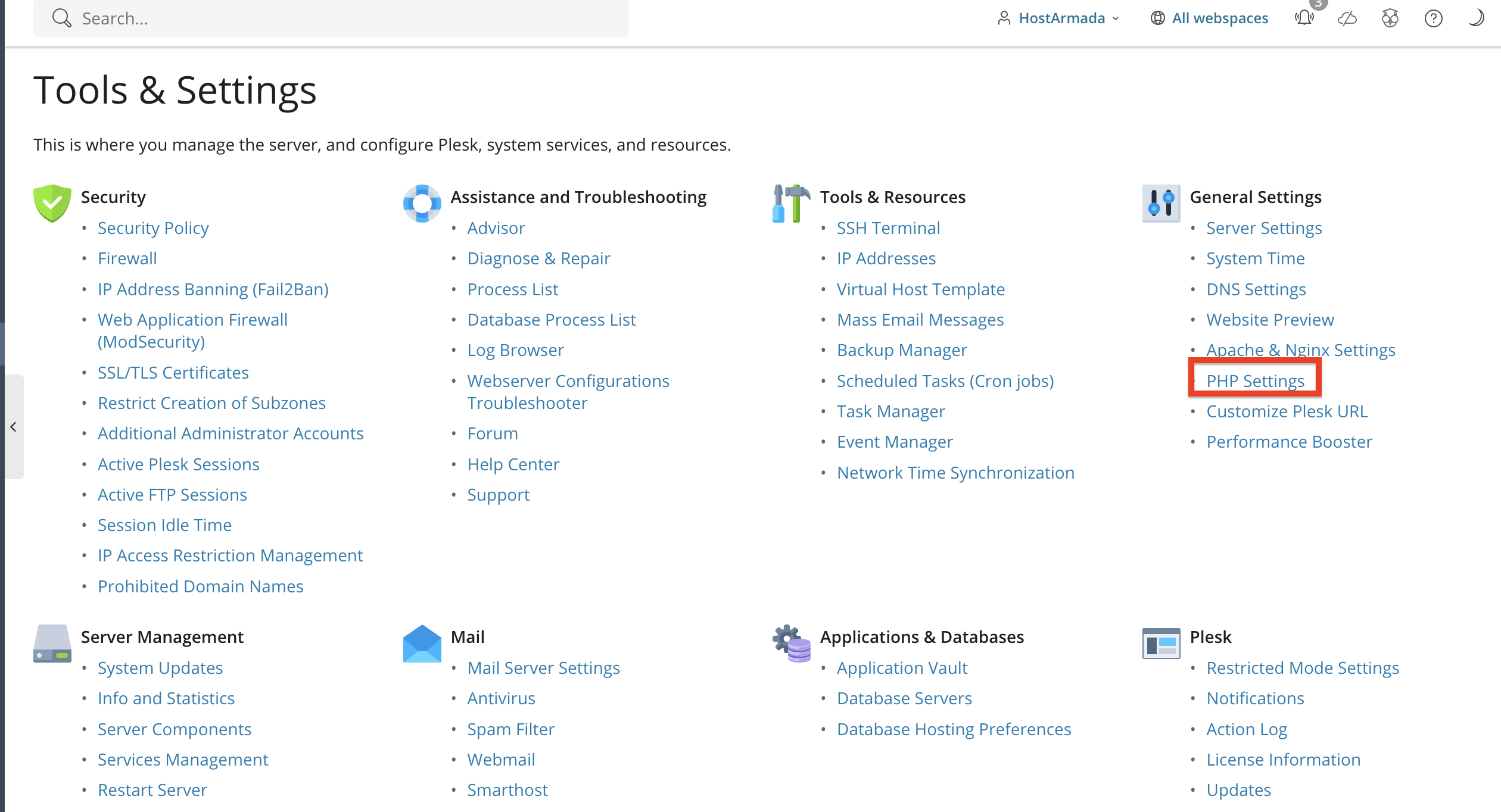Click the cloud sync status icon
This screenshot has height=812, width=1501.
(x=1347, y=18)
